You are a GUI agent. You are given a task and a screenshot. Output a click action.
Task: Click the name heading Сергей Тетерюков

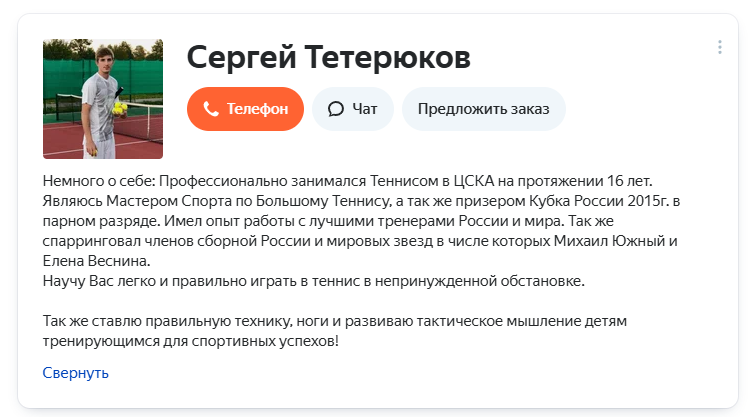point(328,57)
